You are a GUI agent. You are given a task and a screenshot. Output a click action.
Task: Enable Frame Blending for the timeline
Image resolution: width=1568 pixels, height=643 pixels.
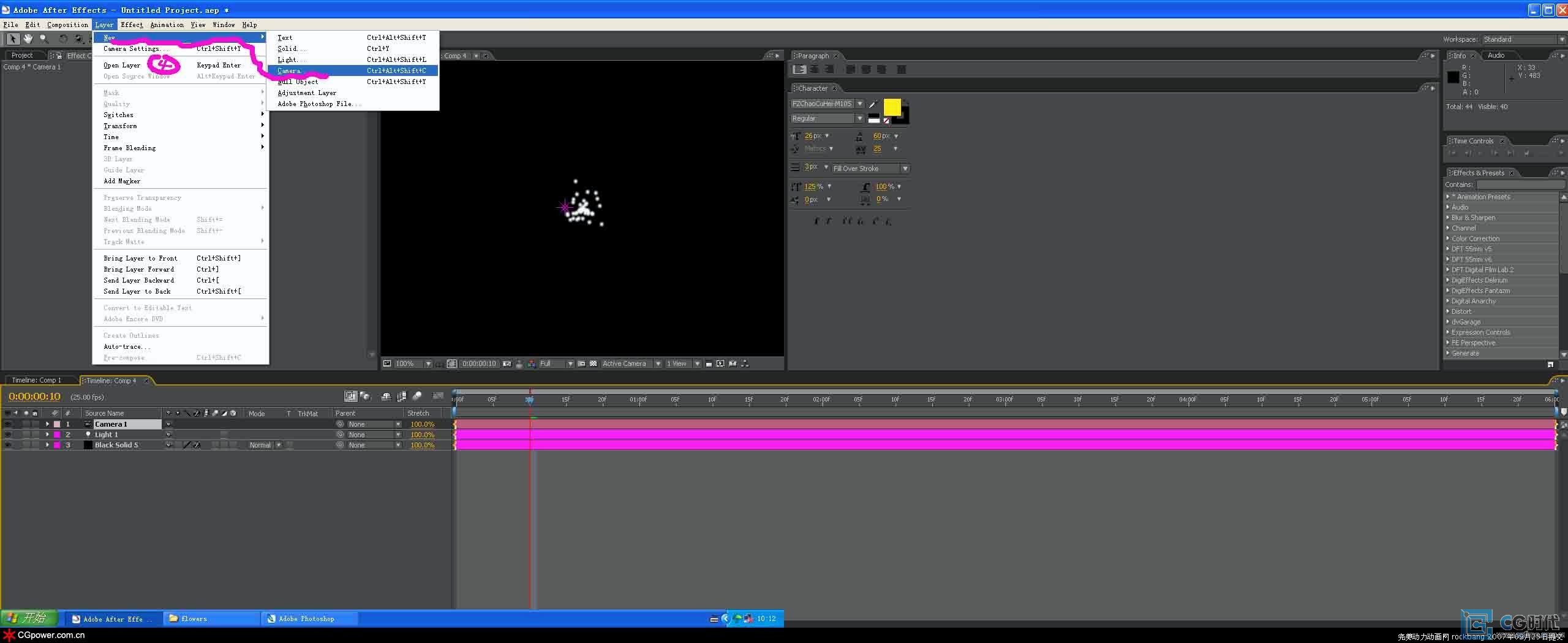[402, 397]
